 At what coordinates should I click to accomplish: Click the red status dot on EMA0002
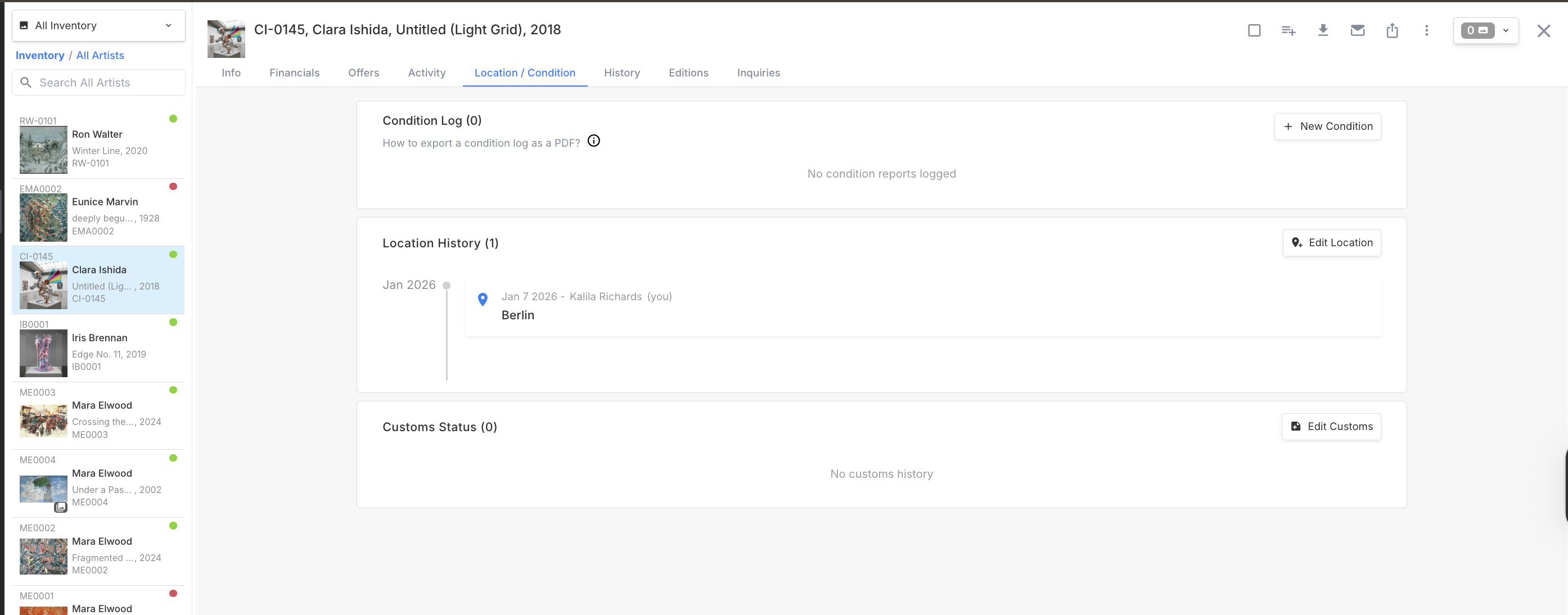173,187
